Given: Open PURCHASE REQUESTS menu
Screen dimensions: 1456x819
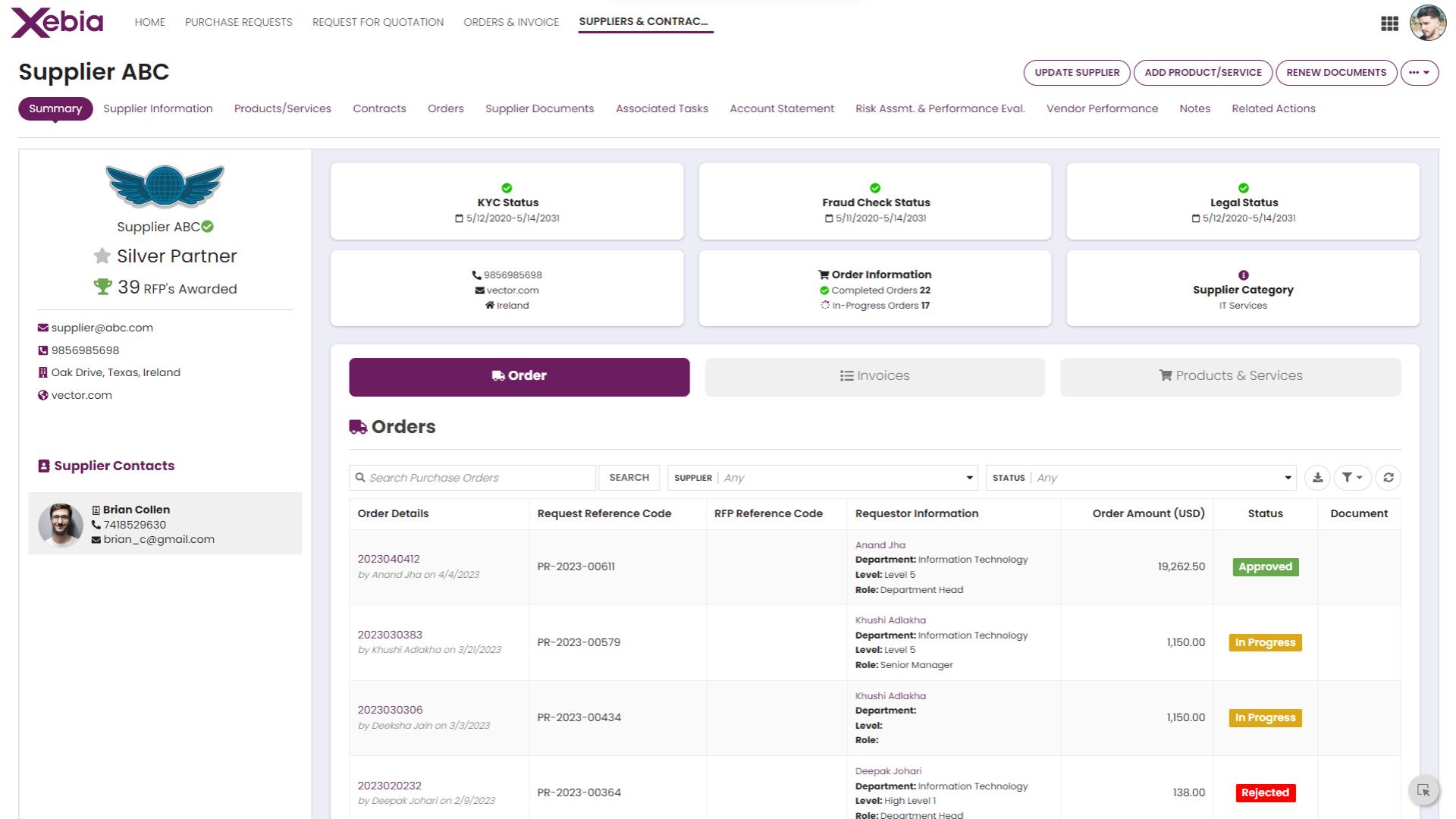Looking at the screenshot, I should pyautogui.click(x=239, y=22).
